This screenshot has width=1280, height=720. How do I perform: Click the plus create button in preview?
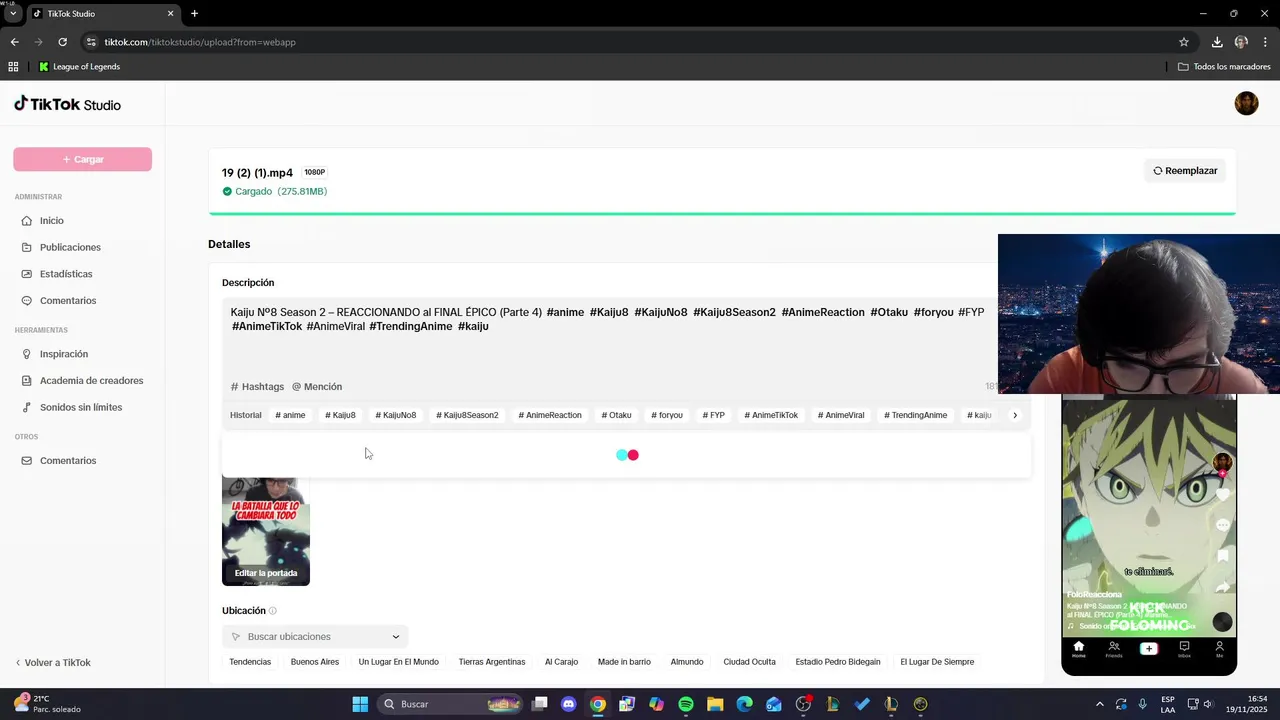click(1149, 649)
